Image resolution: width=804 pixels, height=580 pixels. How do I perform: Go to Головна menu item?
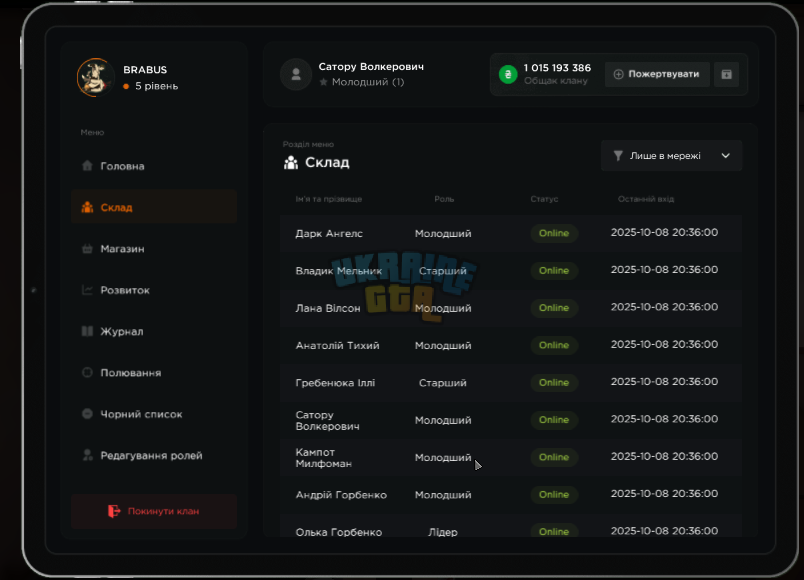pos(154,166)
